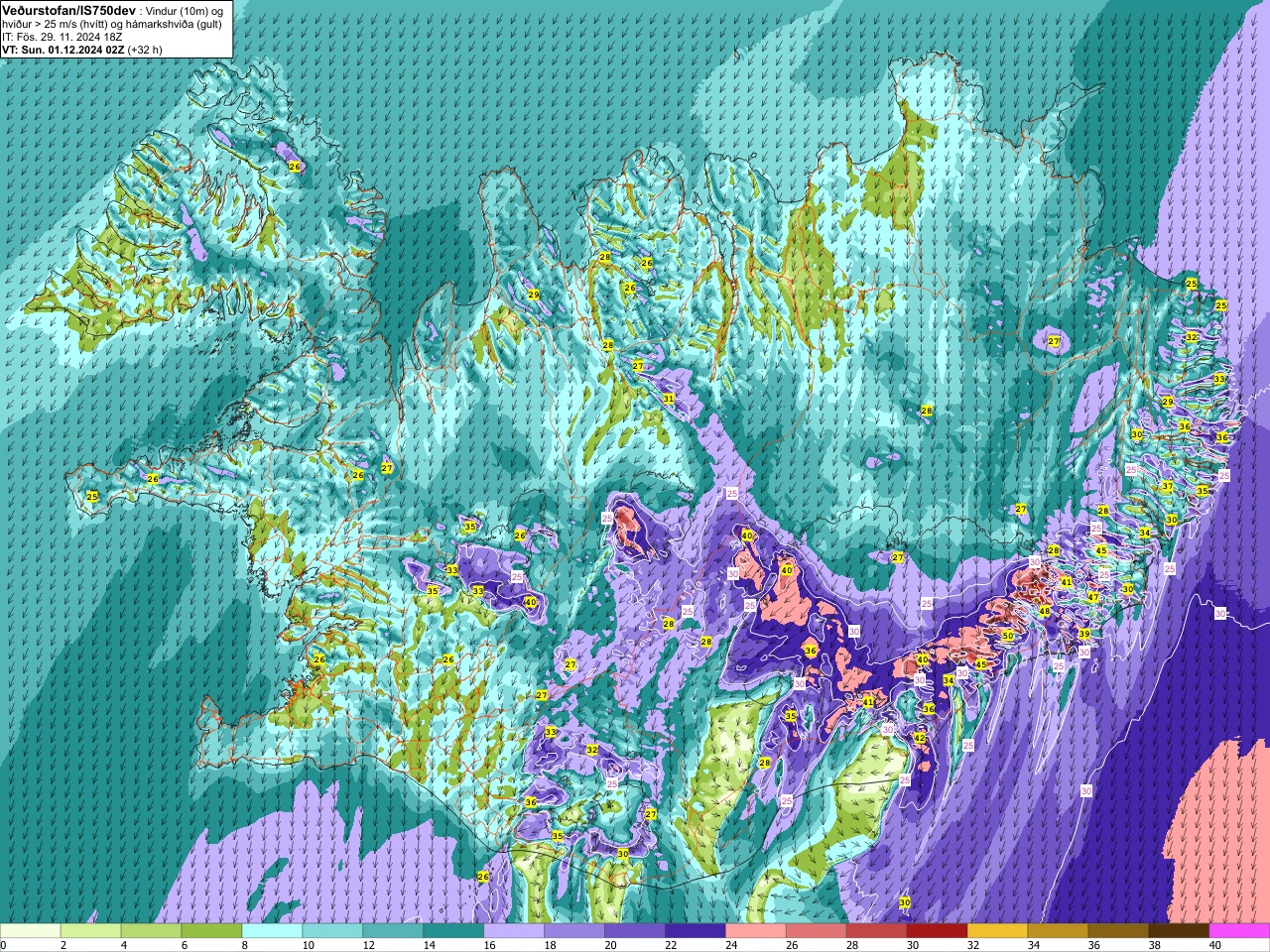This screenshot has height=952, width=1270.
Task: Click the legend swatch between 38 and 40
Action: tap(1180, 930)
